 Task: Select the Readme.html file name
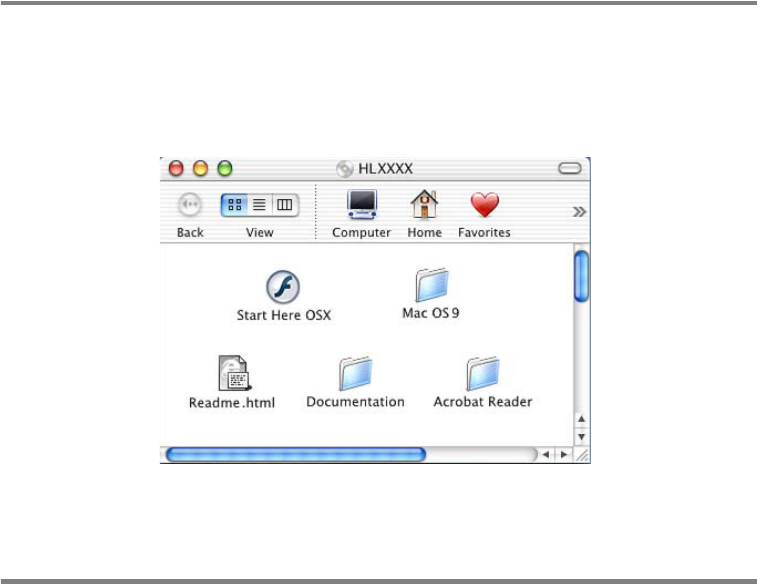tap(232, 403)
